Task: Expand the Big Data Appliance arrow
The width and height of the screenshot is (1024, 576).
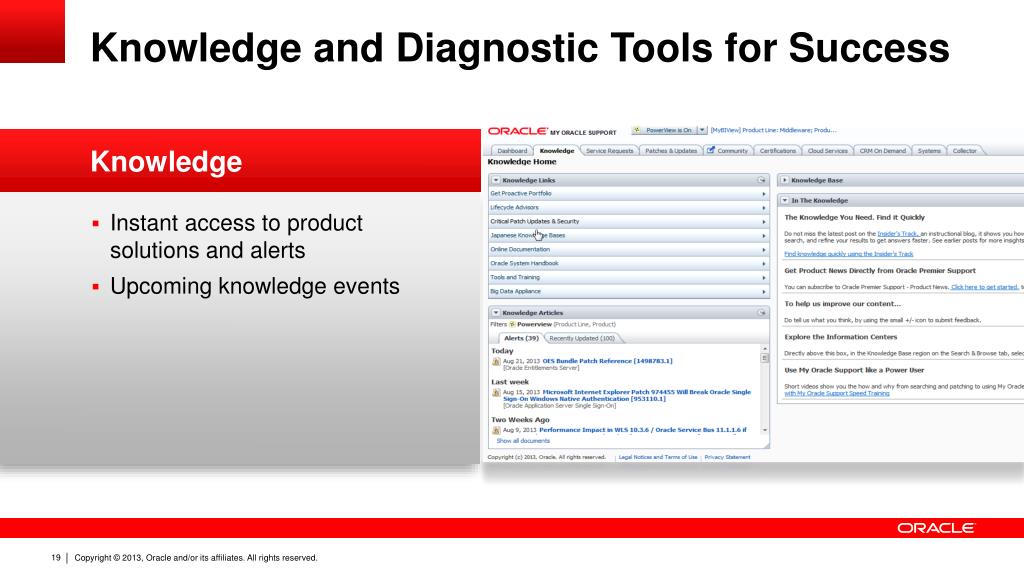Action: click(763, 291)
